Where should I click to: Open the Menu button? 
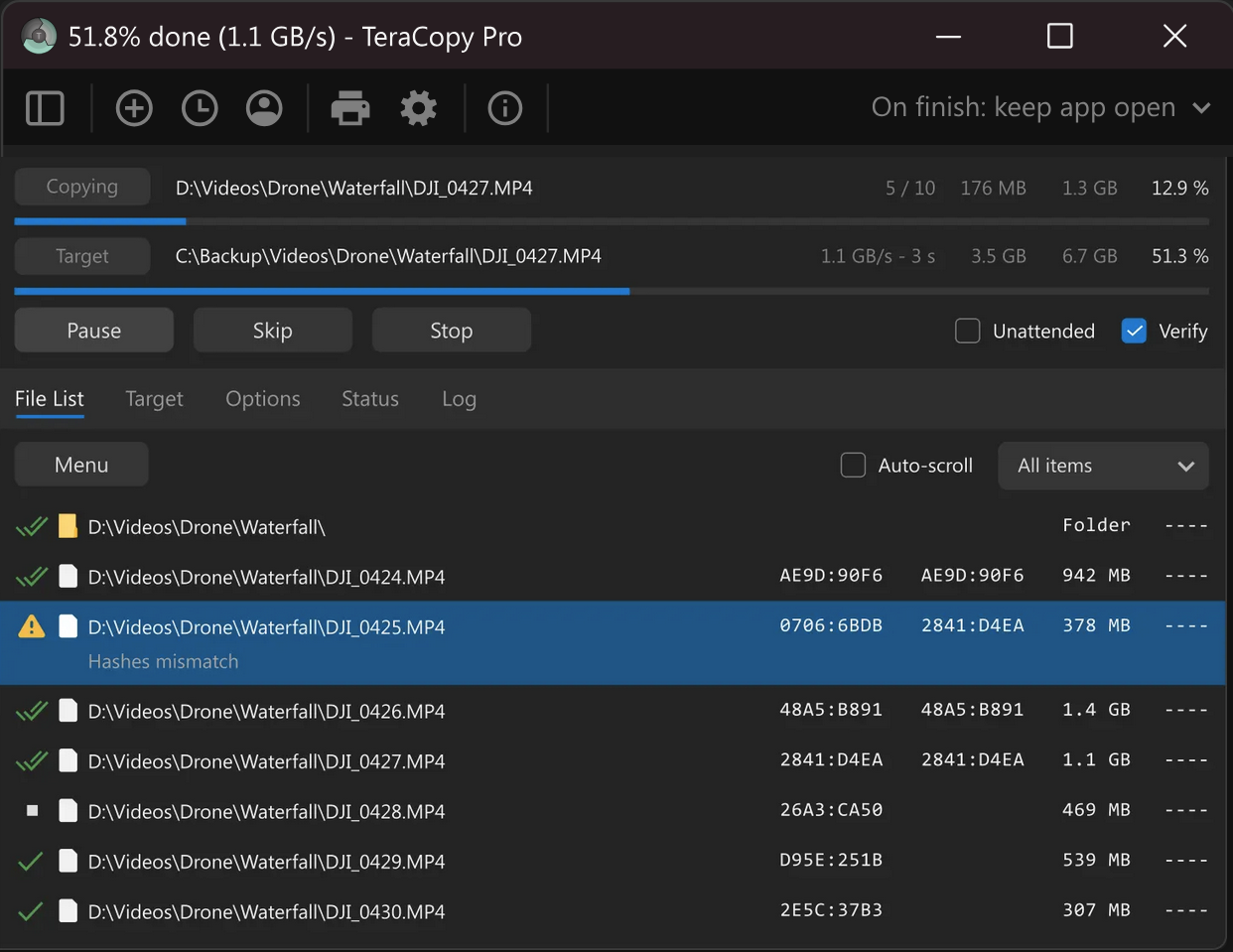81,465
